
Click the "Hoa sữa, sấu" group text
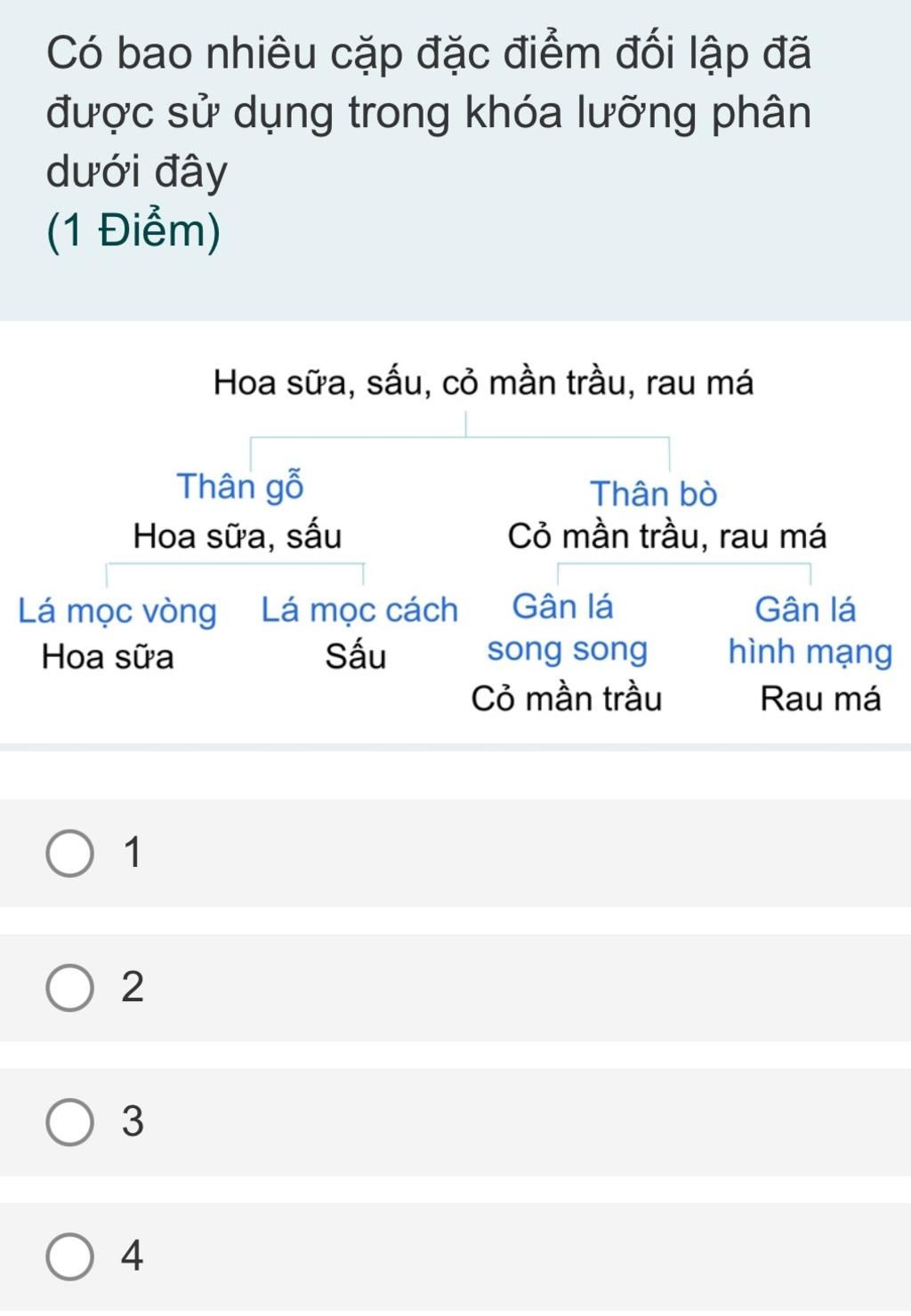coord(237,537)
